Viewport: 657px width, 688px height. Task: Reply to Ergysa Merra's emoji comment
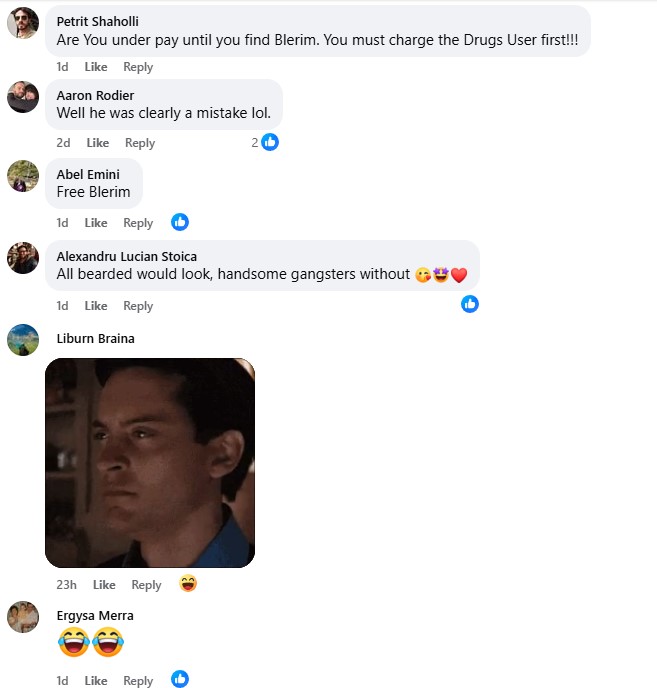click(x=138, y=681)
